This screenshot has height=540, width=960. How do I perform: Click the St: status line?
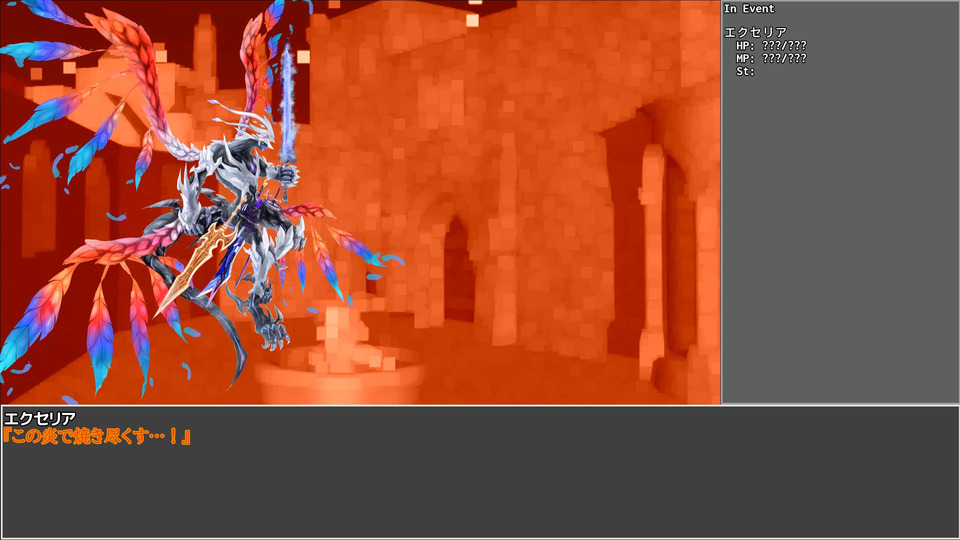tap(745, 72)
